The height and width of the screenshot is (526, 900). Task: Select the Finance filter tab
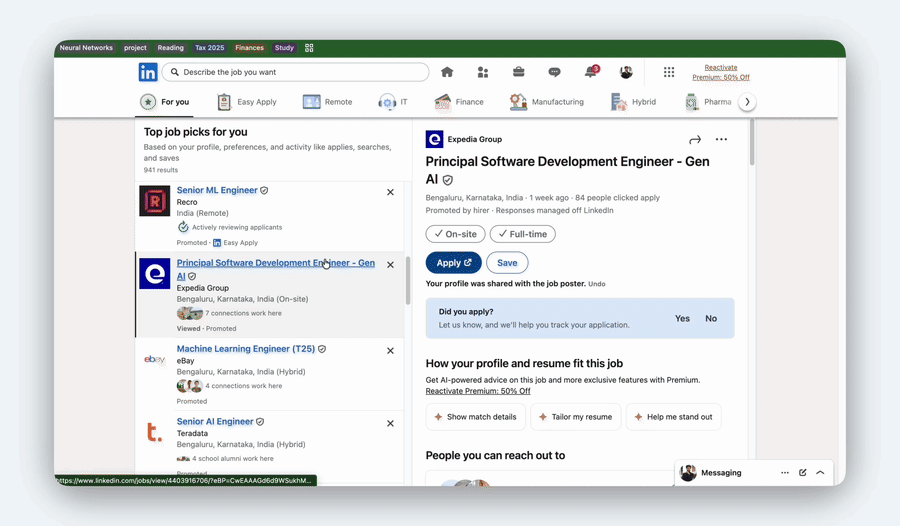point(459,102)
